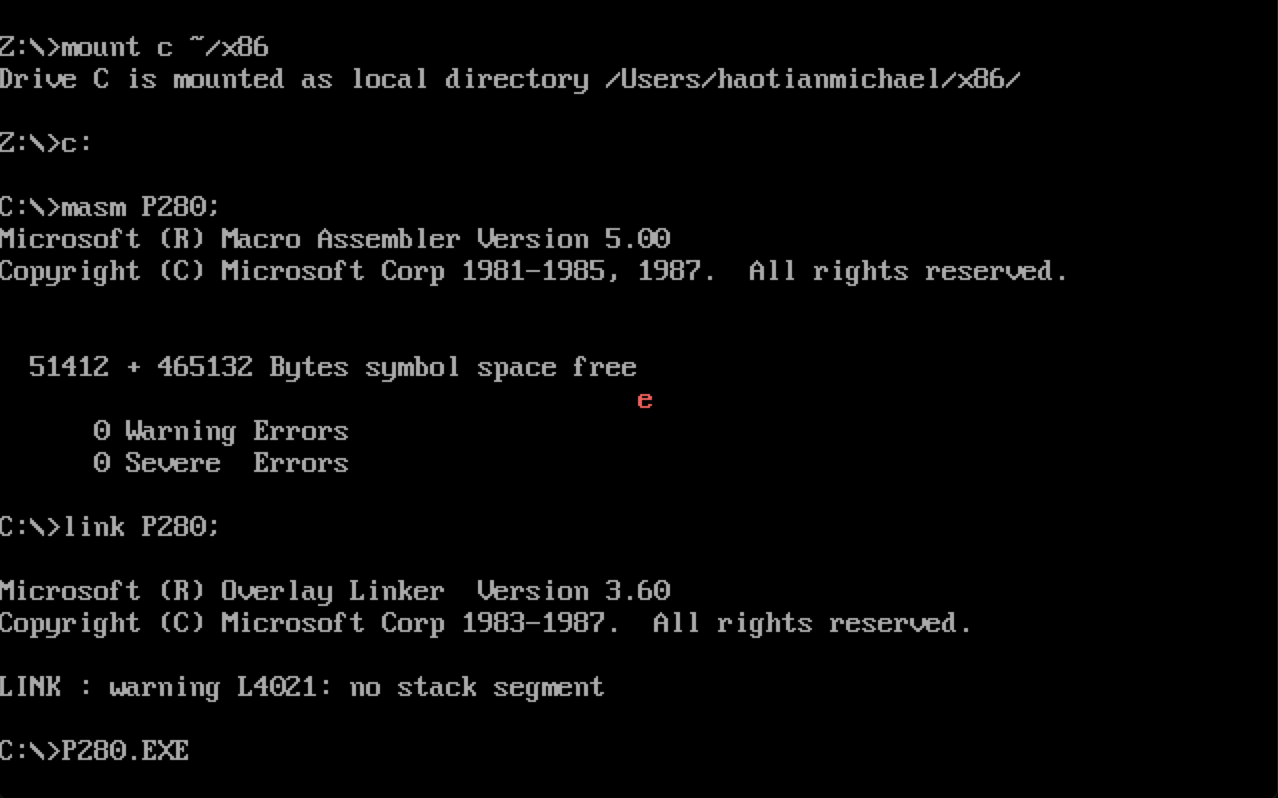1278x798 pixels.
Task: Click the red 'e' character
Action: [644, 400]
